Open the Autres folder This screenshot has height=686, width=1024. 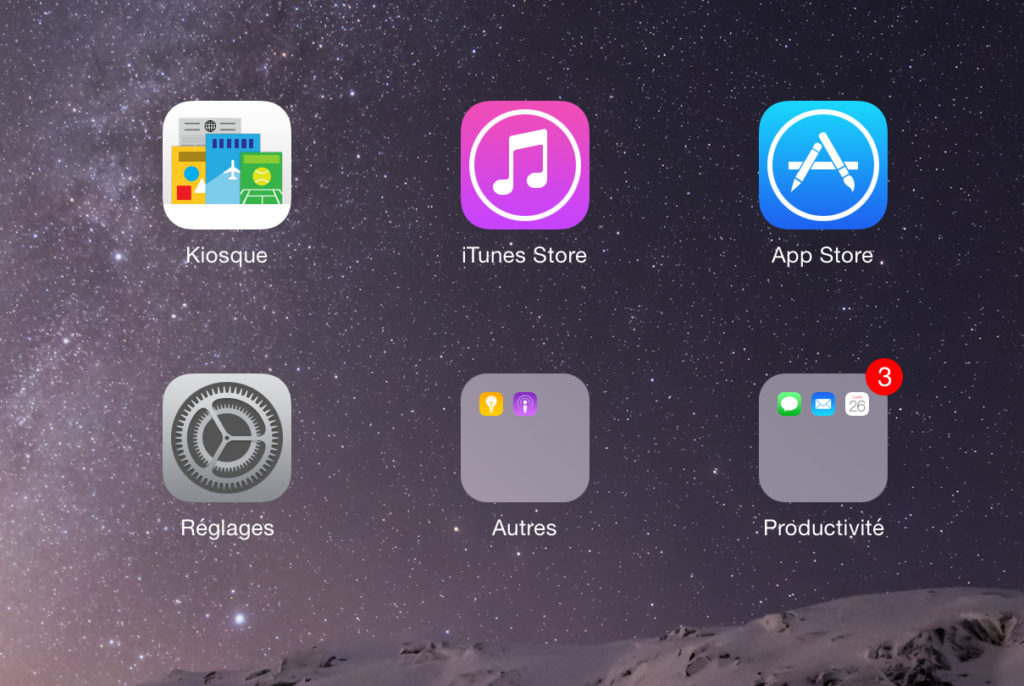524,438
